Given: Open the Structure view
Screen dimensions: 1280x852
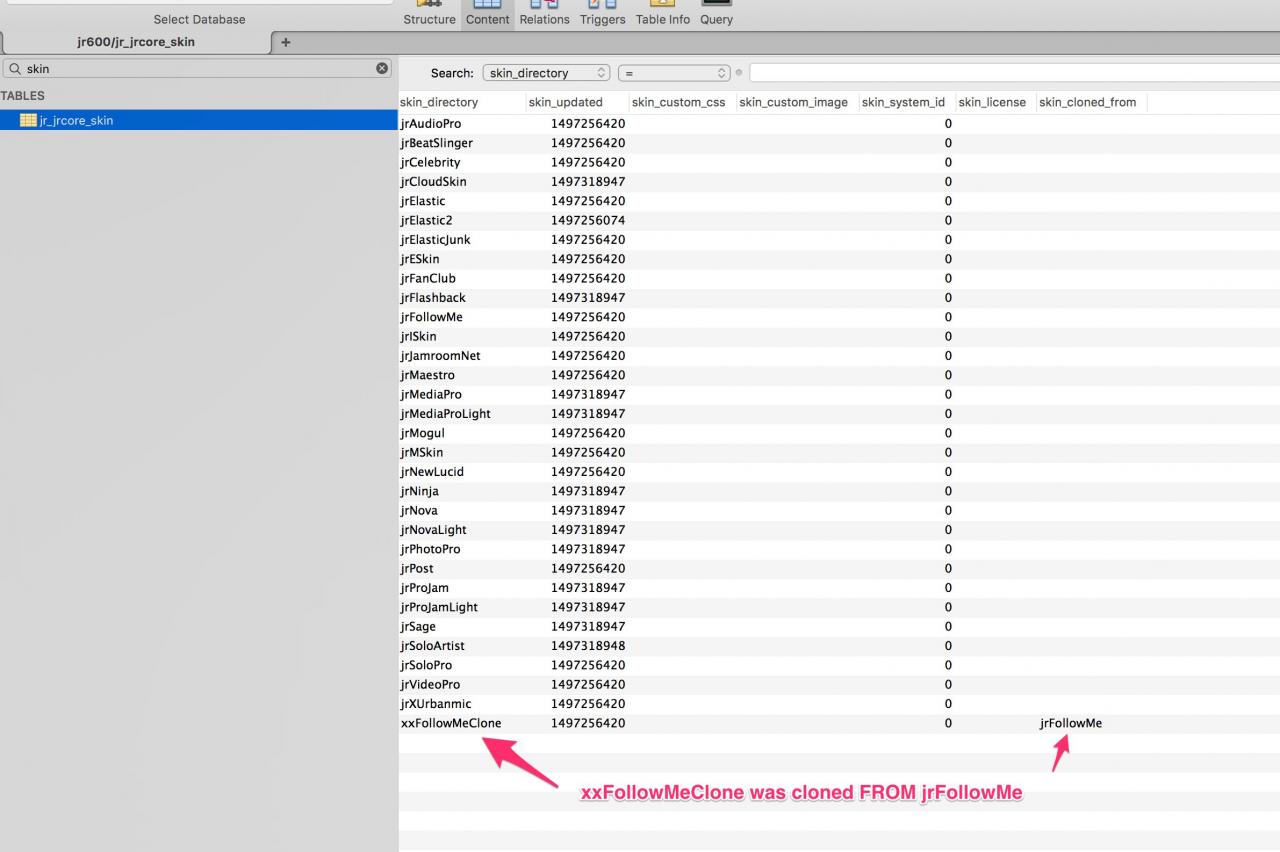Looking at the screenshot, I should tap(429, 14).
